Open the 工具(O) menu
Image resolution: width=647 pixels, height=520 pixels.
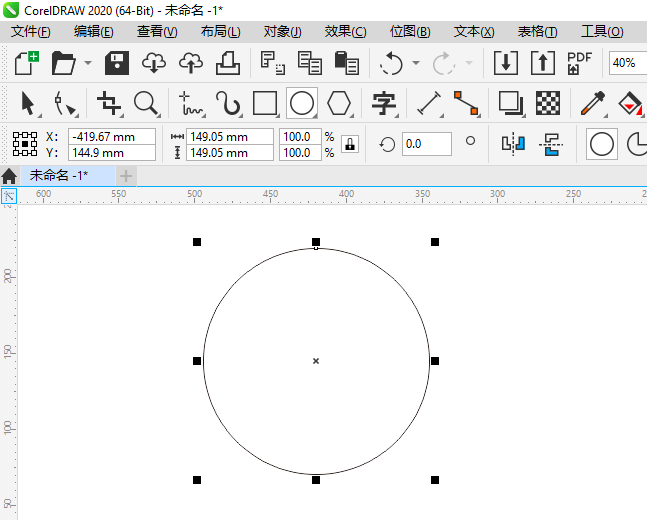(602, 31)
